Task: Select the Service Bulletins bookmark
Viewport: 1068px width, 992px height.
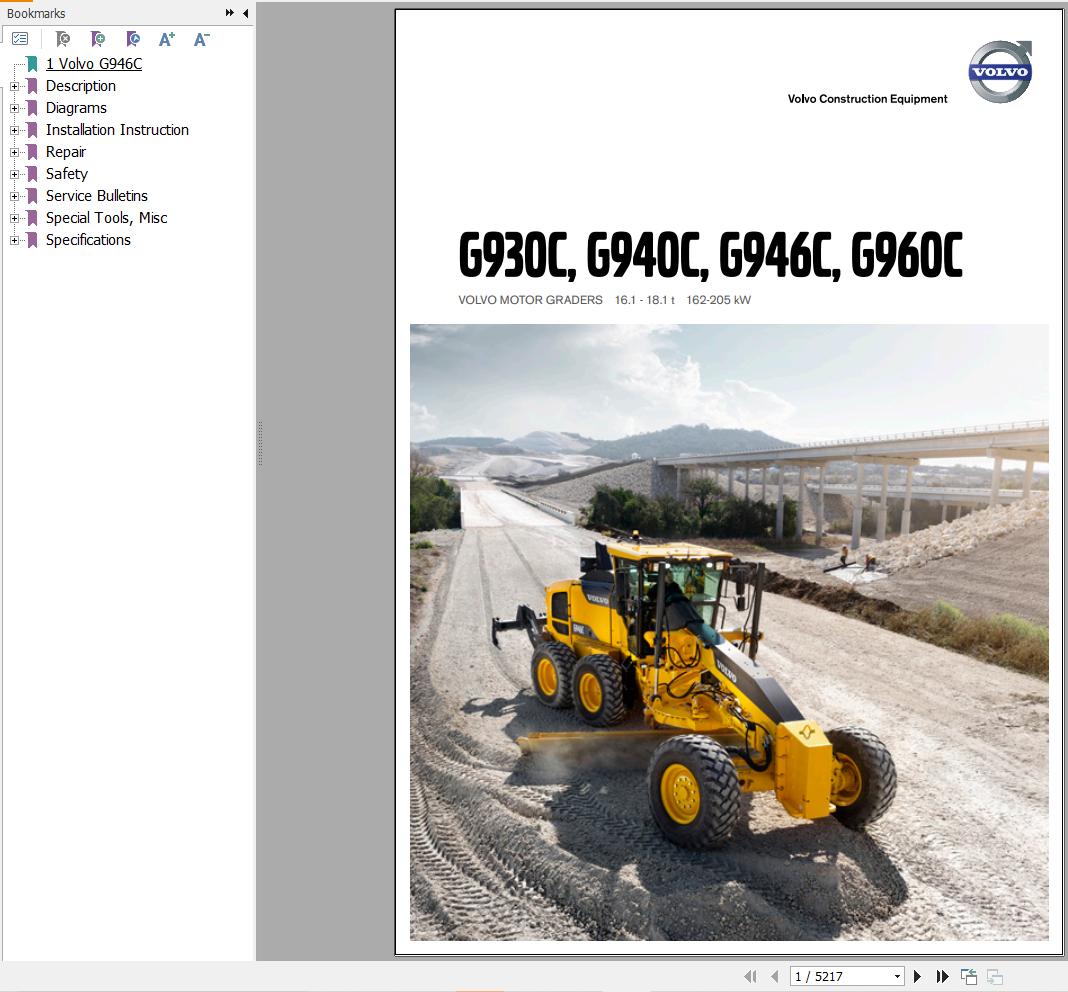Action: coord(97,196)
